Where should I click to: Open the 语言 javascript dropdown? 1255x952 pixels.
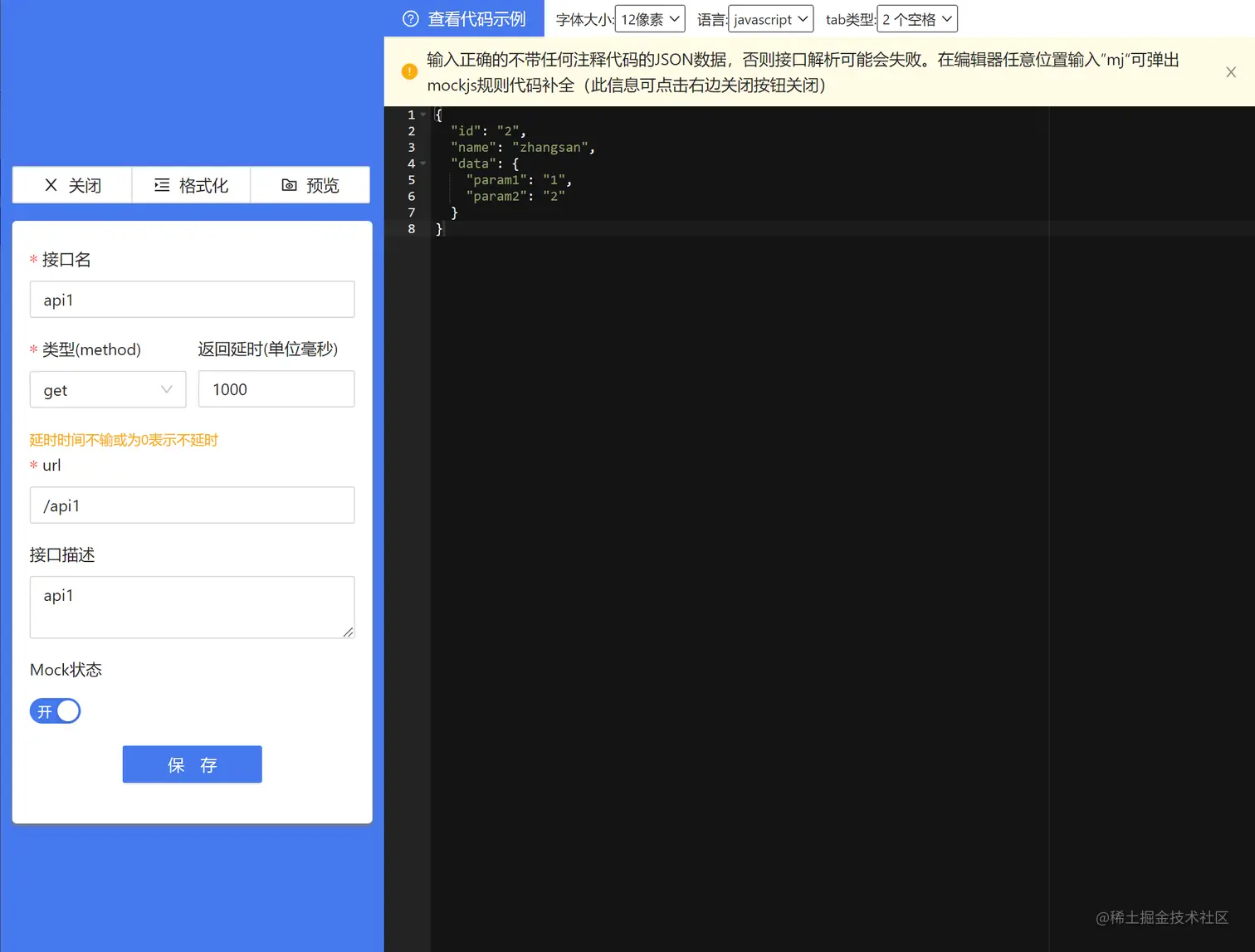pyautogui.click(x=770, y=19)
